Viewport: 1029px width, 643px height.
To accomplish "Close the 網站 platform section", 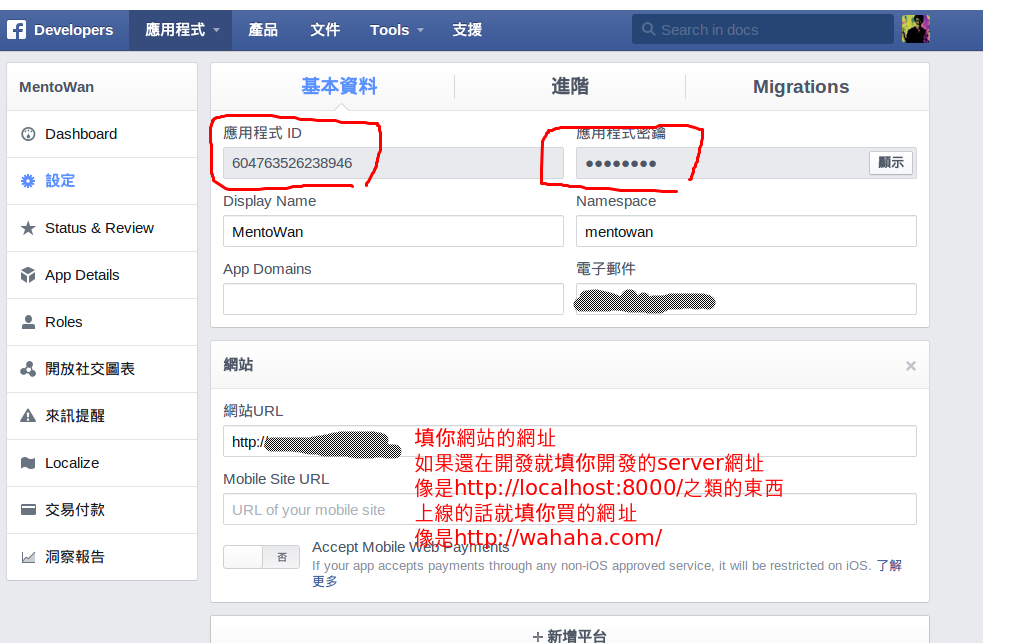I will tap(910, 366).
